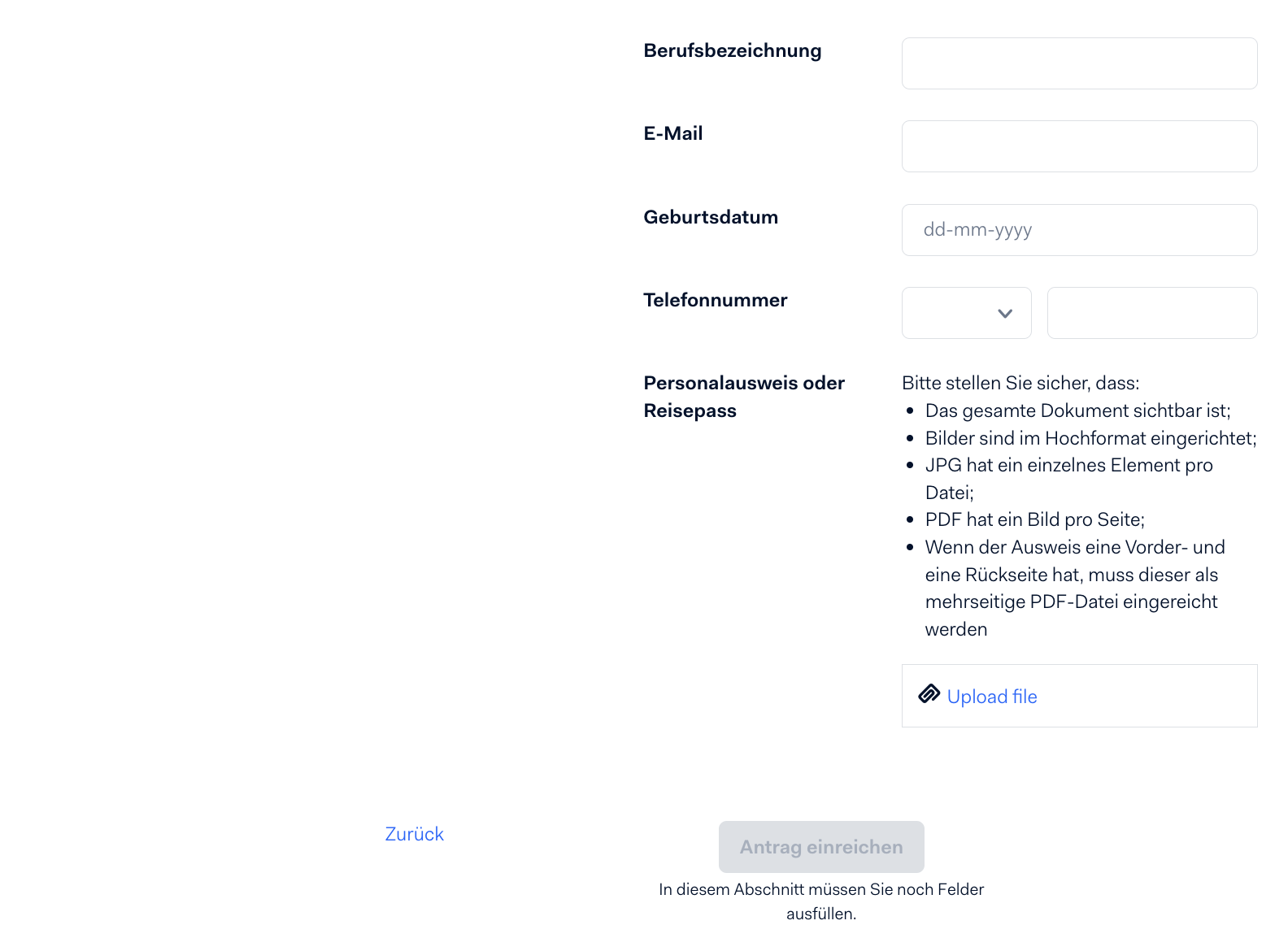Click the E-Mail field label
Screen dimensions: 1288x938
(673, 133)
